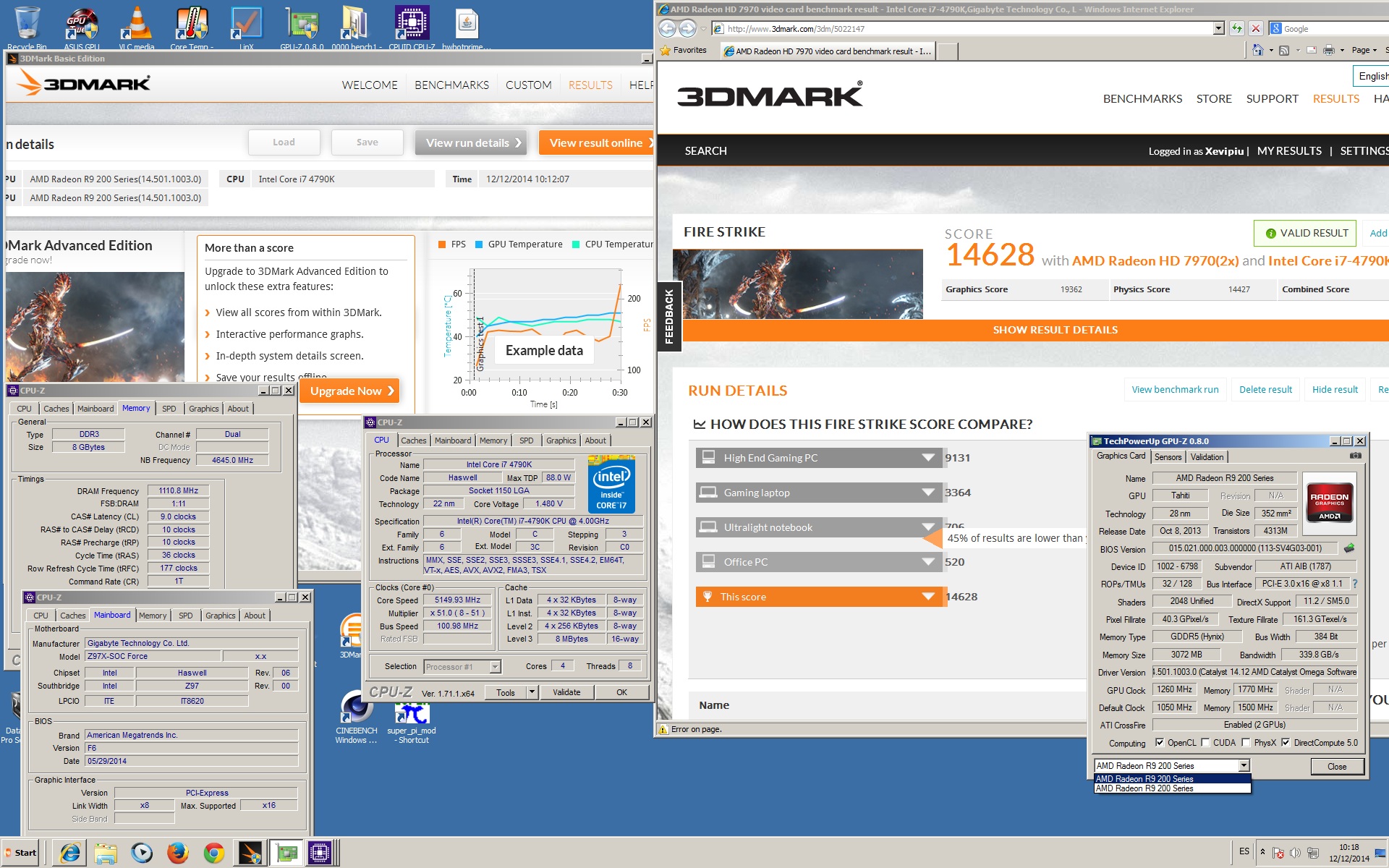The width and height of the screenshot is (1389, 868).
Task: Toggle the OpenCL checkbox in GPU-Z
Action: coord(1160,742)
